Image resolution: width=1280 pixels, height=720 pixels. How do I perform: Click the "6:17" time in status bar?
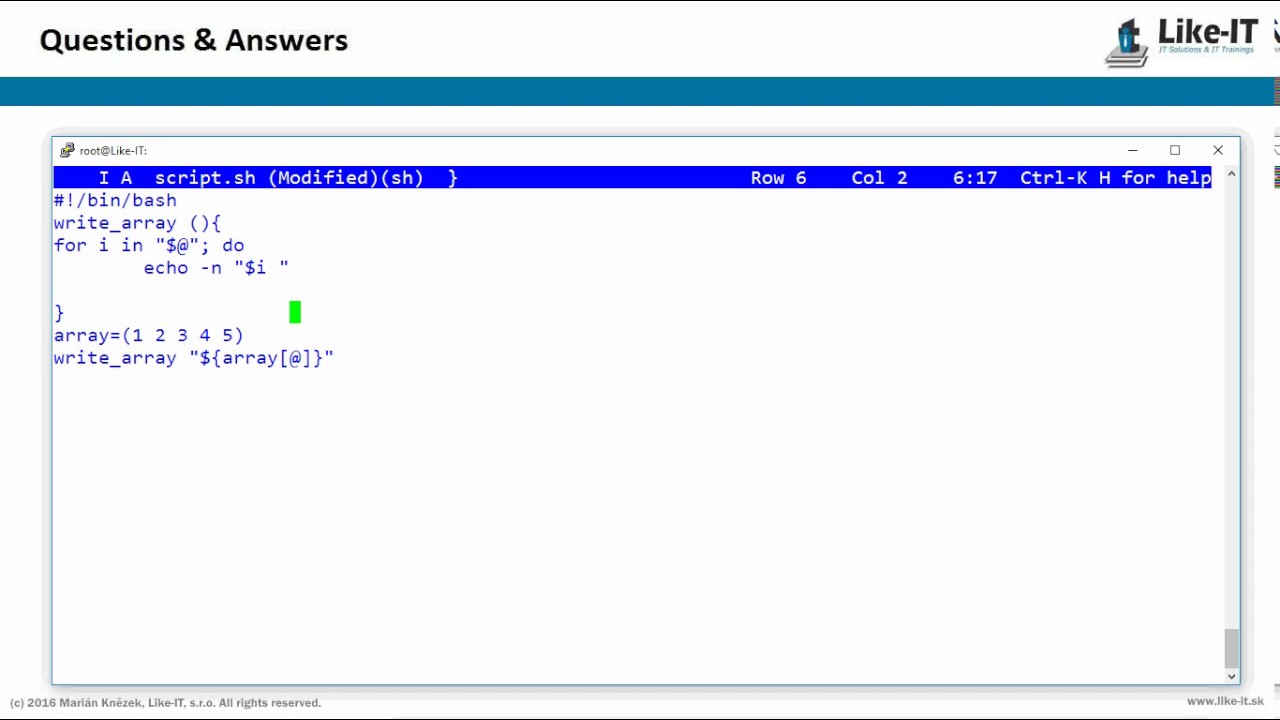click(975, 178)
